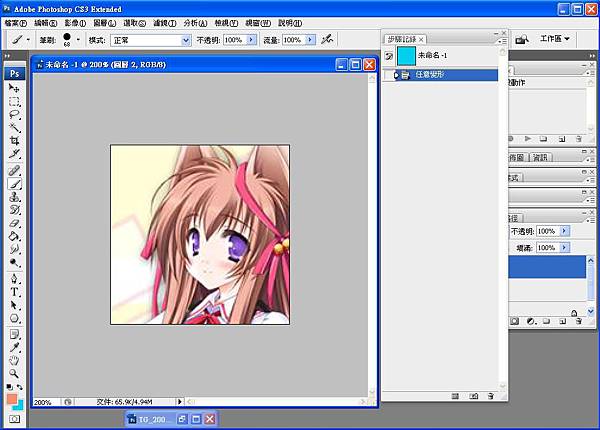Select the Eraser tool
Viewport: 600px width, 430px height.
click(14, 223)
